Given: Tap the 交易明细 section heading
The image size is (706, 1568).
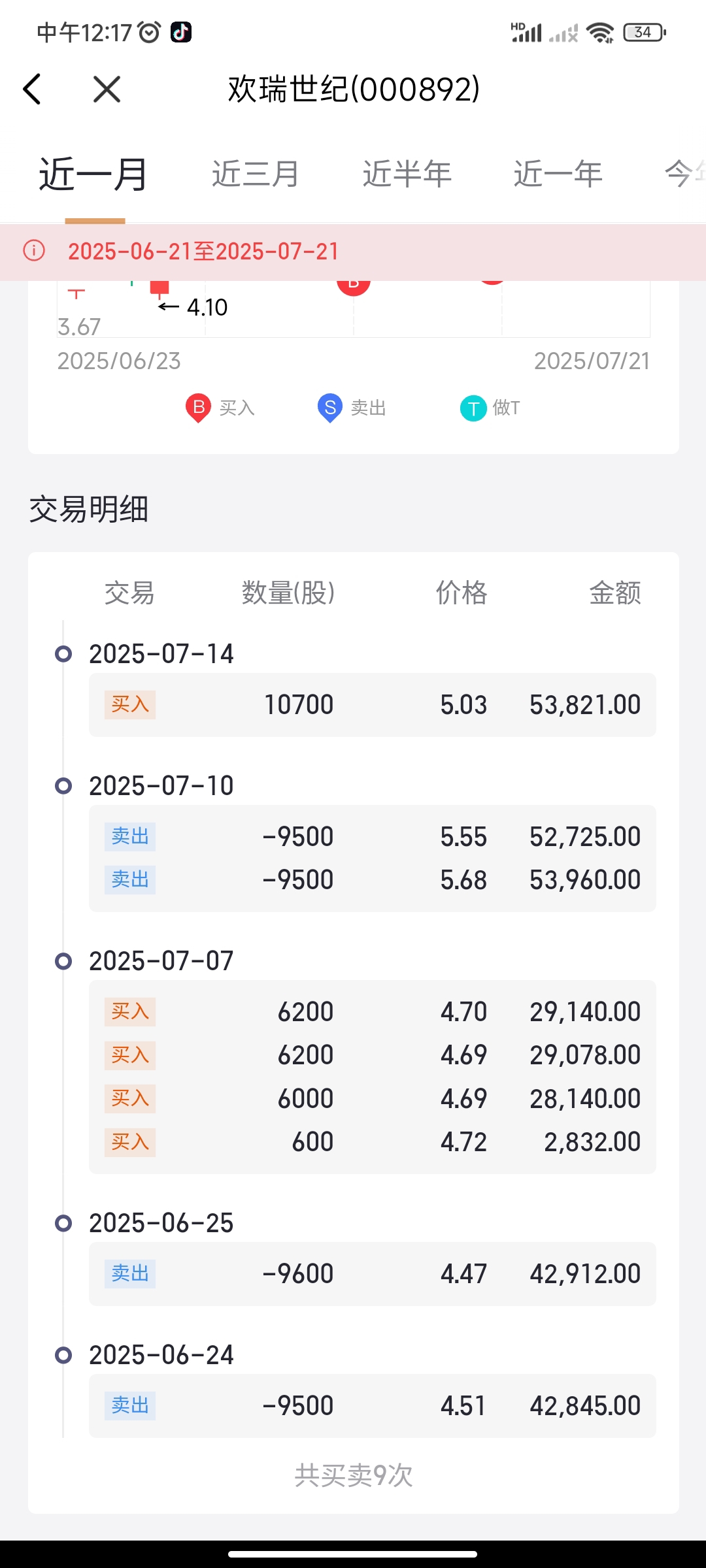Looking at the screenshot, I should click(x=89, y=509).
